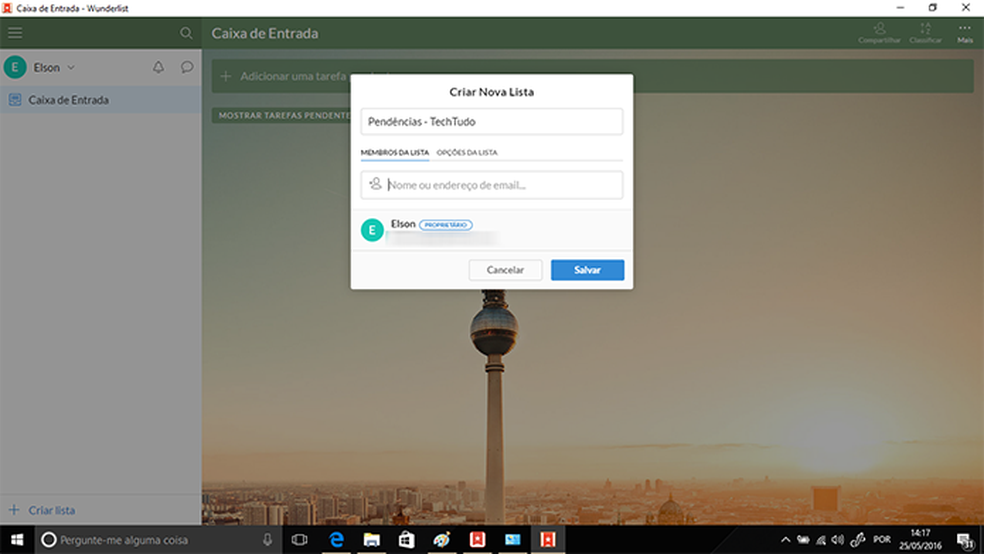Screen dimensions: 984x554
Task: Expand the Elson account dropdown arrow
Action: pyautogui.click(x=71, y=67)
